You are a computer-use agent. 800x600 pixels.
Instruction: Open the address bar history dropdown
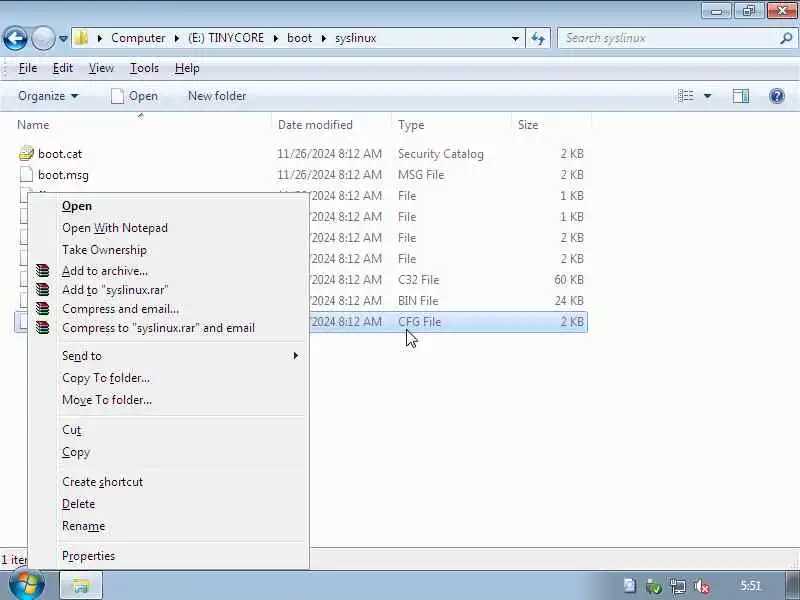click(515, 38)
